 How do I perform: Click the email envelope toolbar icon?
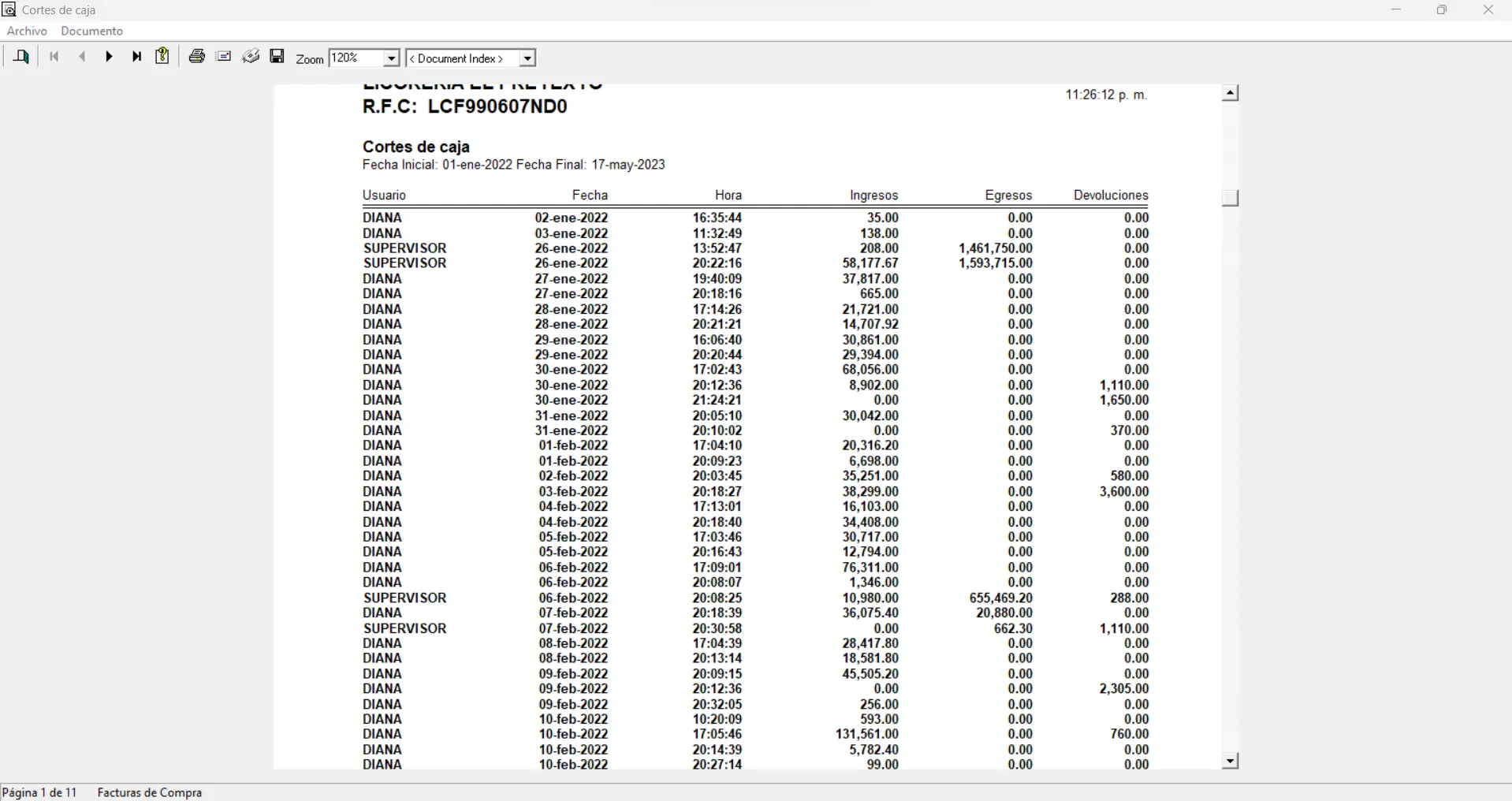point(224,57)
